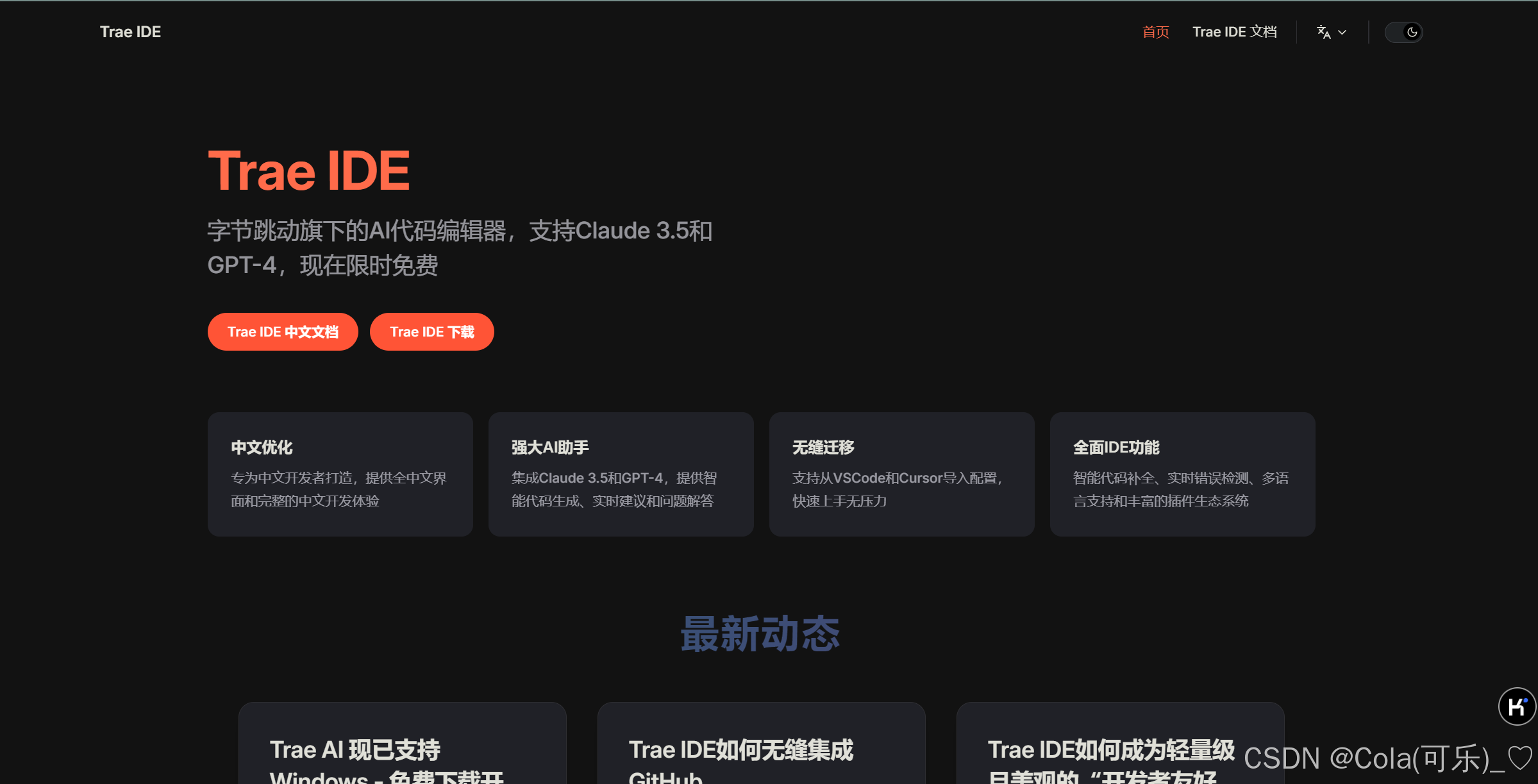This screenshot has width=1538, height=784.
Task: Go to 首页 in navigation bar
Action: (1155, 32)
